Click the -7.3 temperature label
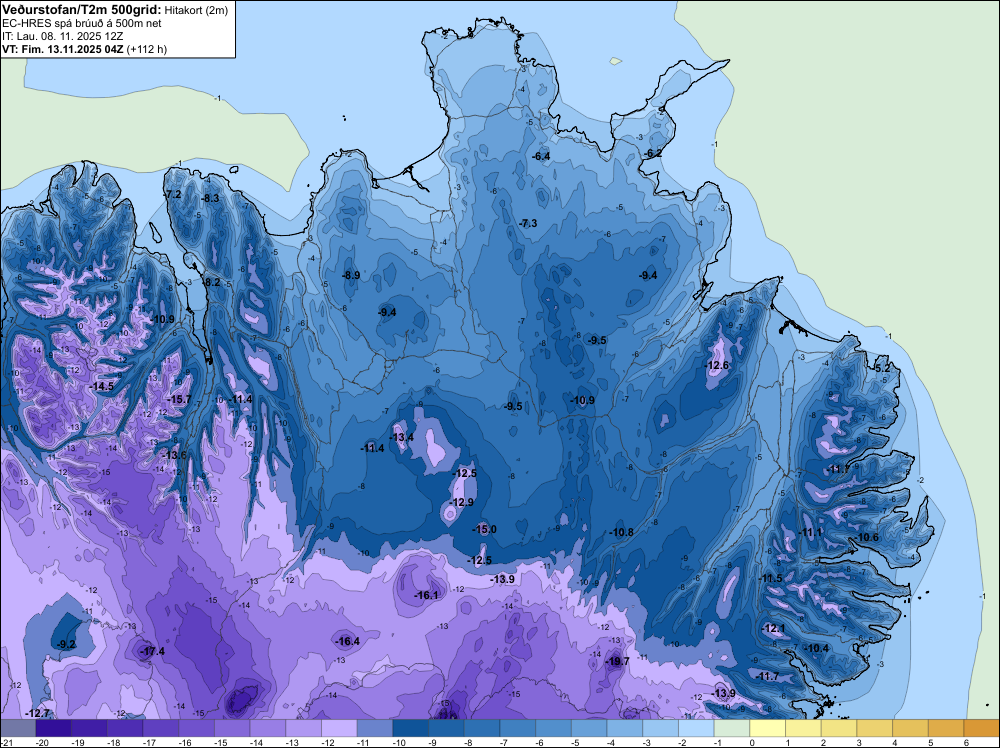The height and width of the screenshot is (748, 1000). tap(528, 223)
